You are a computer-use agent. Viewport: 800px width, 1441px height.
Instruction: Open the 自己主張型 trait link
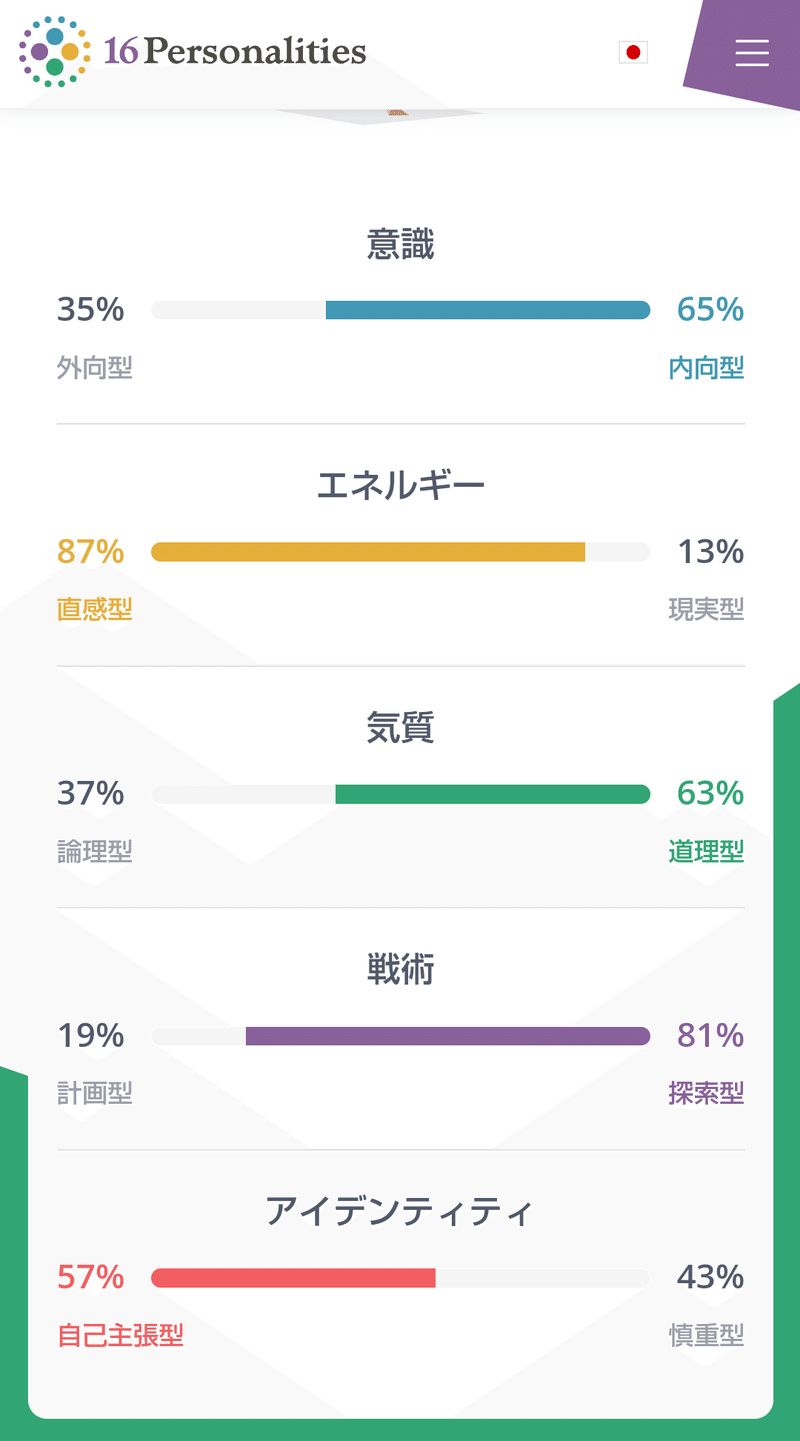[x=120, y=1334]
